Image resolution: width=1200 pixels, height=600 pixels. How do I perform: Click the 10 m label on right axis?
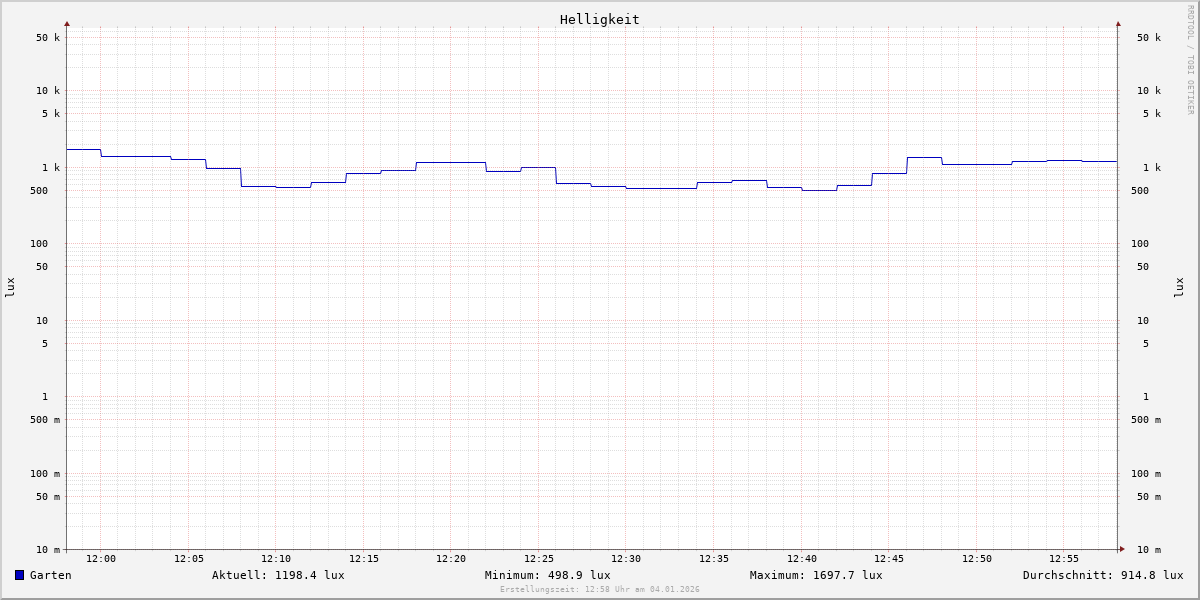1148,550
